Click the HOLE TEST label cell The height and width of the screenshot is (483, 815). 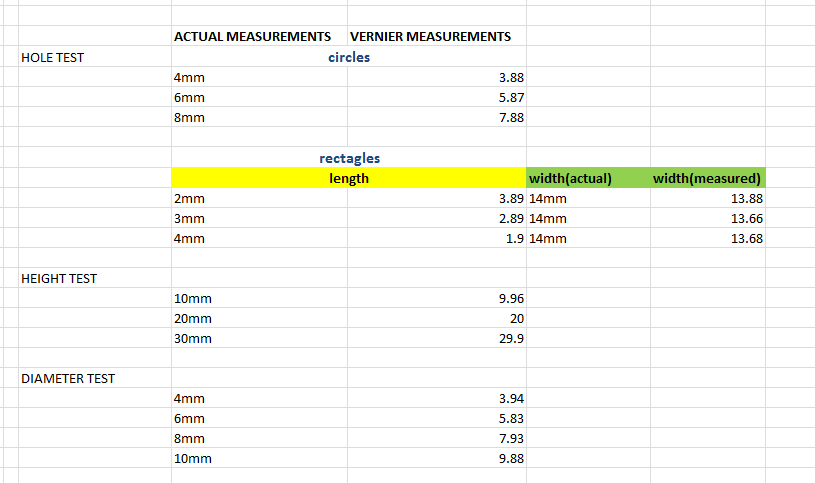95,57
